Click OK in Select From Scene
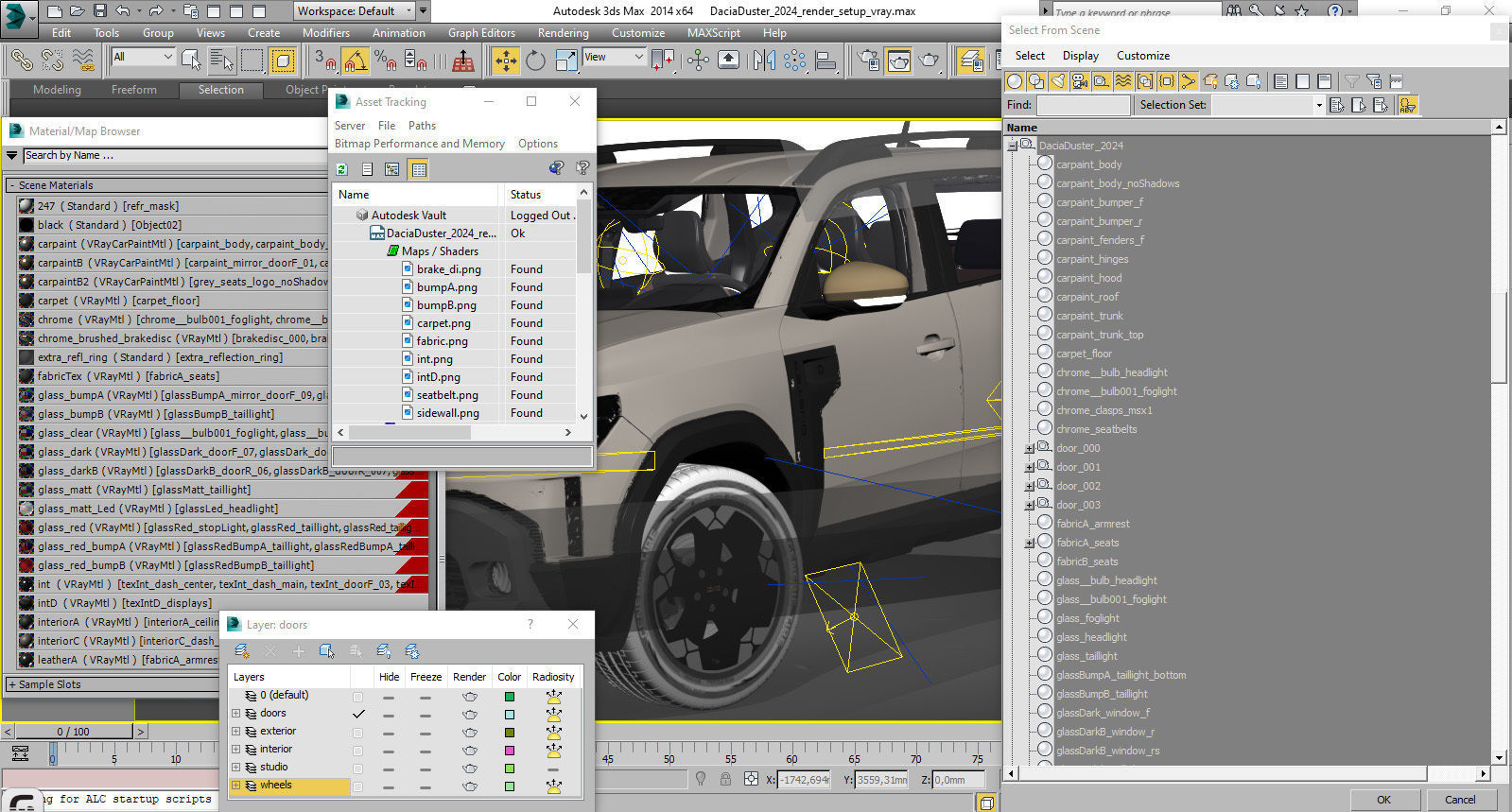 (x=1383, y=800)
